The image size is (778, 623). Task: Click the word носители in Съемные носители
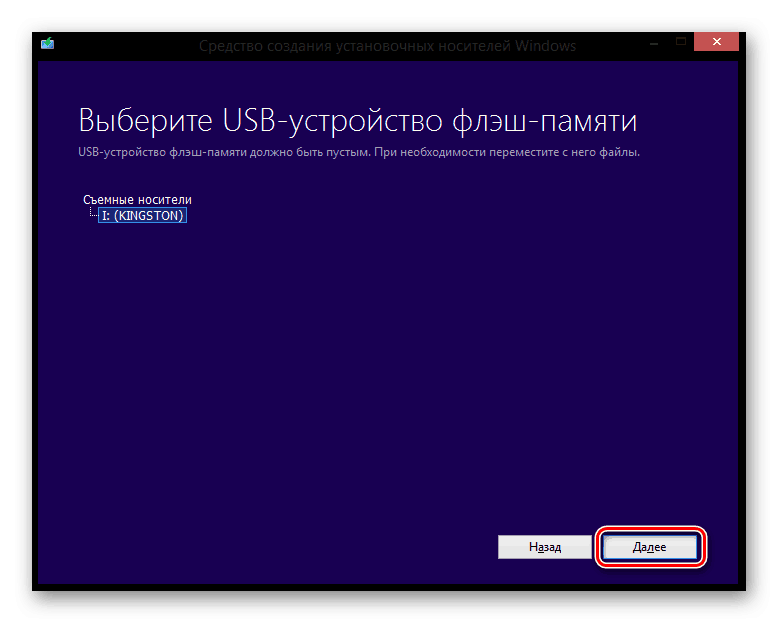coord(165,200)
